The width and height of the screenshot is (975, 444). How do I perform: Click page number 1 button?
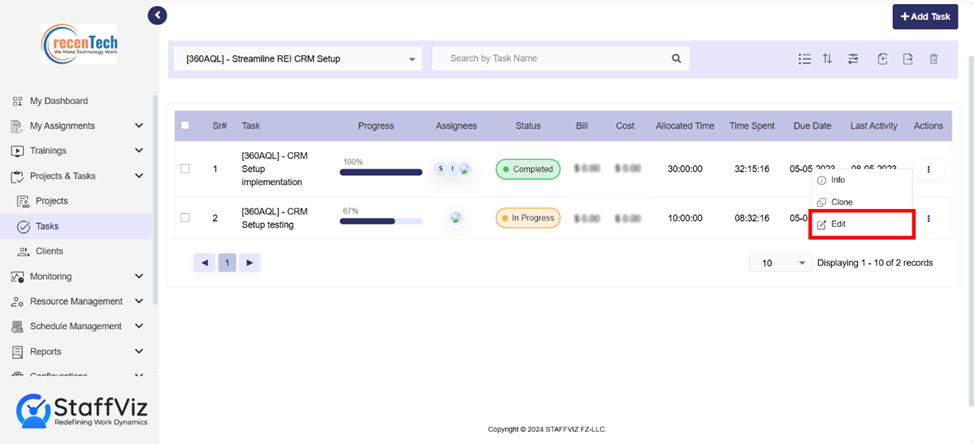point(227,263)
